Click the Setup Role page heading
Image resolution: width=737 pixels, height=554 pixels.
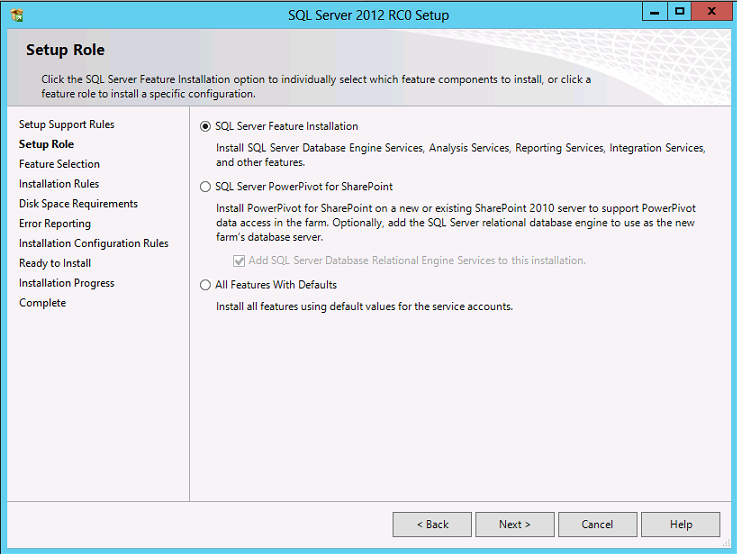click(x=65, y=50)
